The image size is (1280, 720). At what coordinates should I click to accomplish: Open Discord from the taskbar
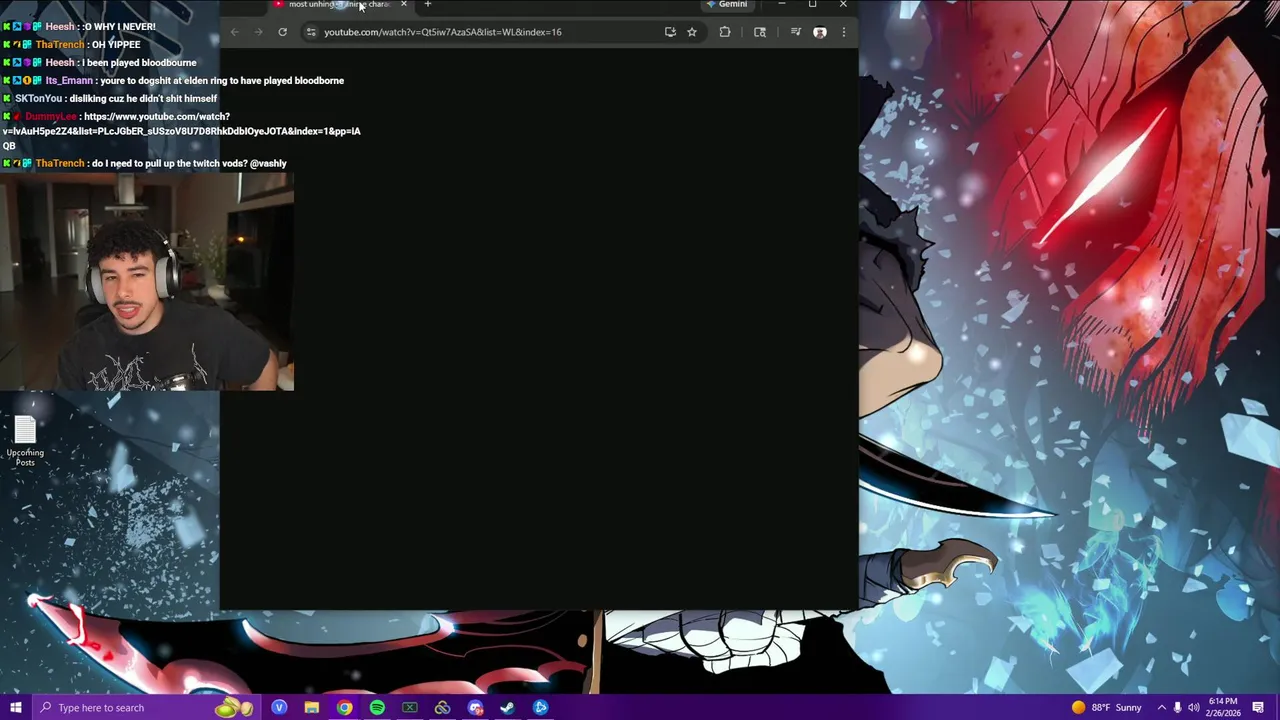tap(475, 708)
